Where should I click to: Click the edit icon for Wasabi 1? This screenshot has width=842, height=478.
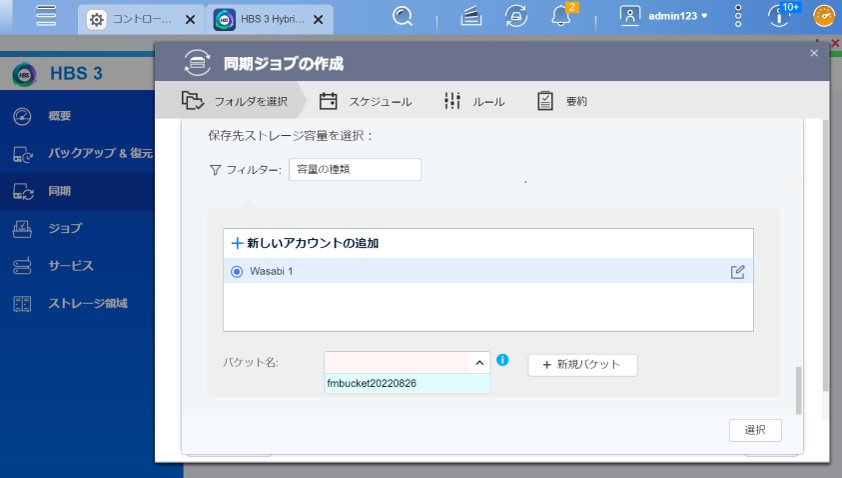(x=738, y=271)
